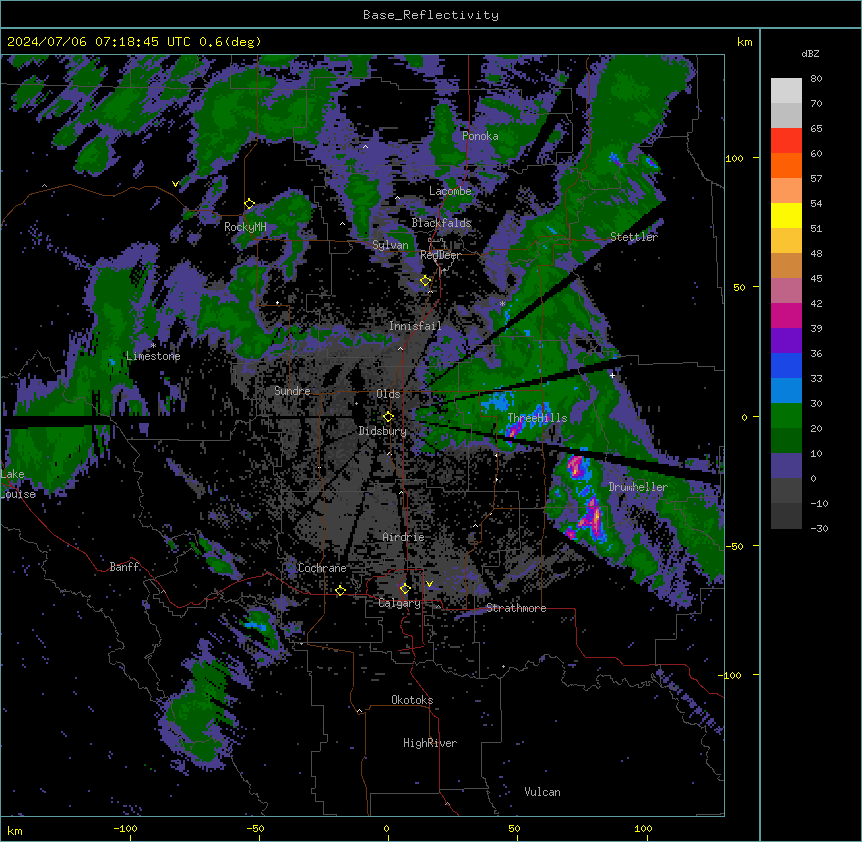The image size is (862, 842).
Task: Click the Limestone label on the map
Action: tap(153, 356)
